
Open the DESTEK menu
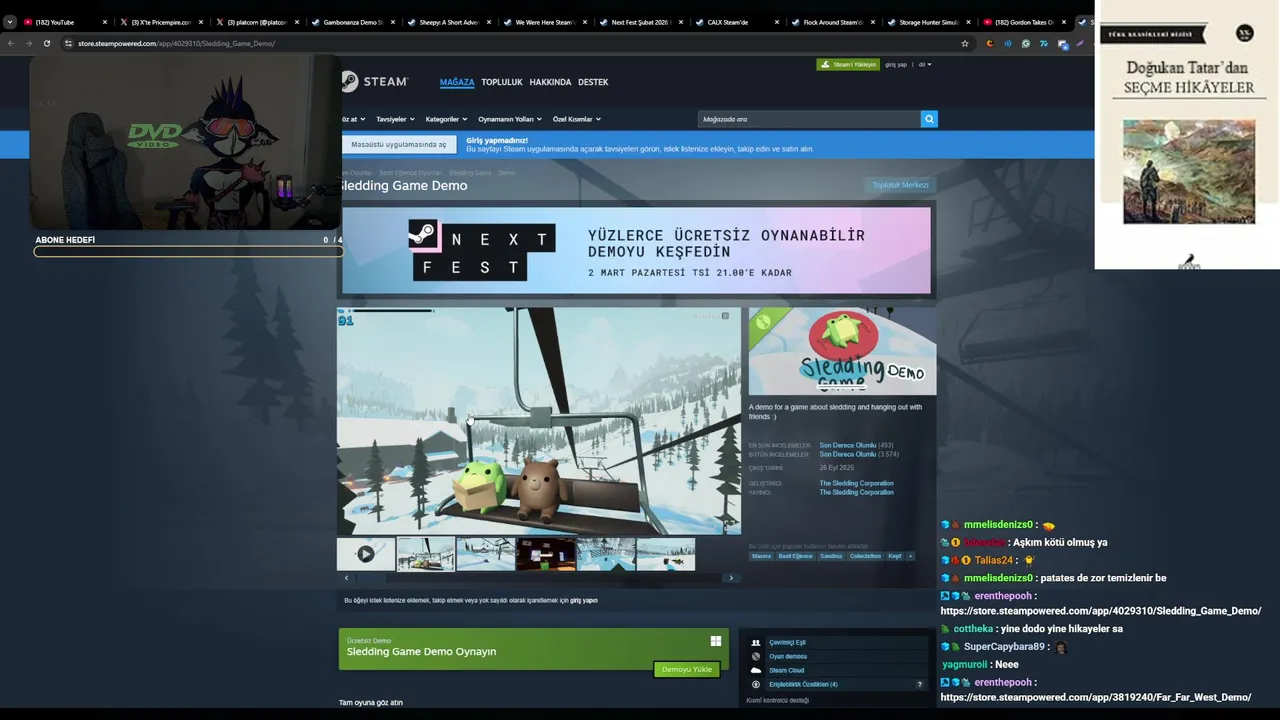(593, 82)
